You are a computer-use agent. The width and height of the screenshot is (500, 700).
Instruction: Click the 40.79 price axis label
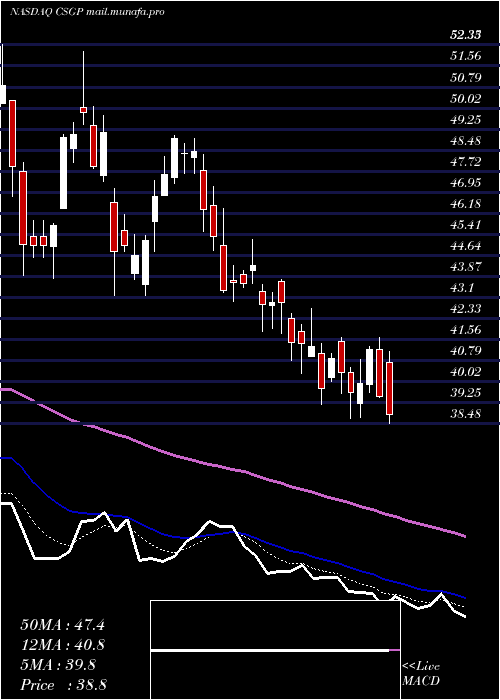coord(466,350)
